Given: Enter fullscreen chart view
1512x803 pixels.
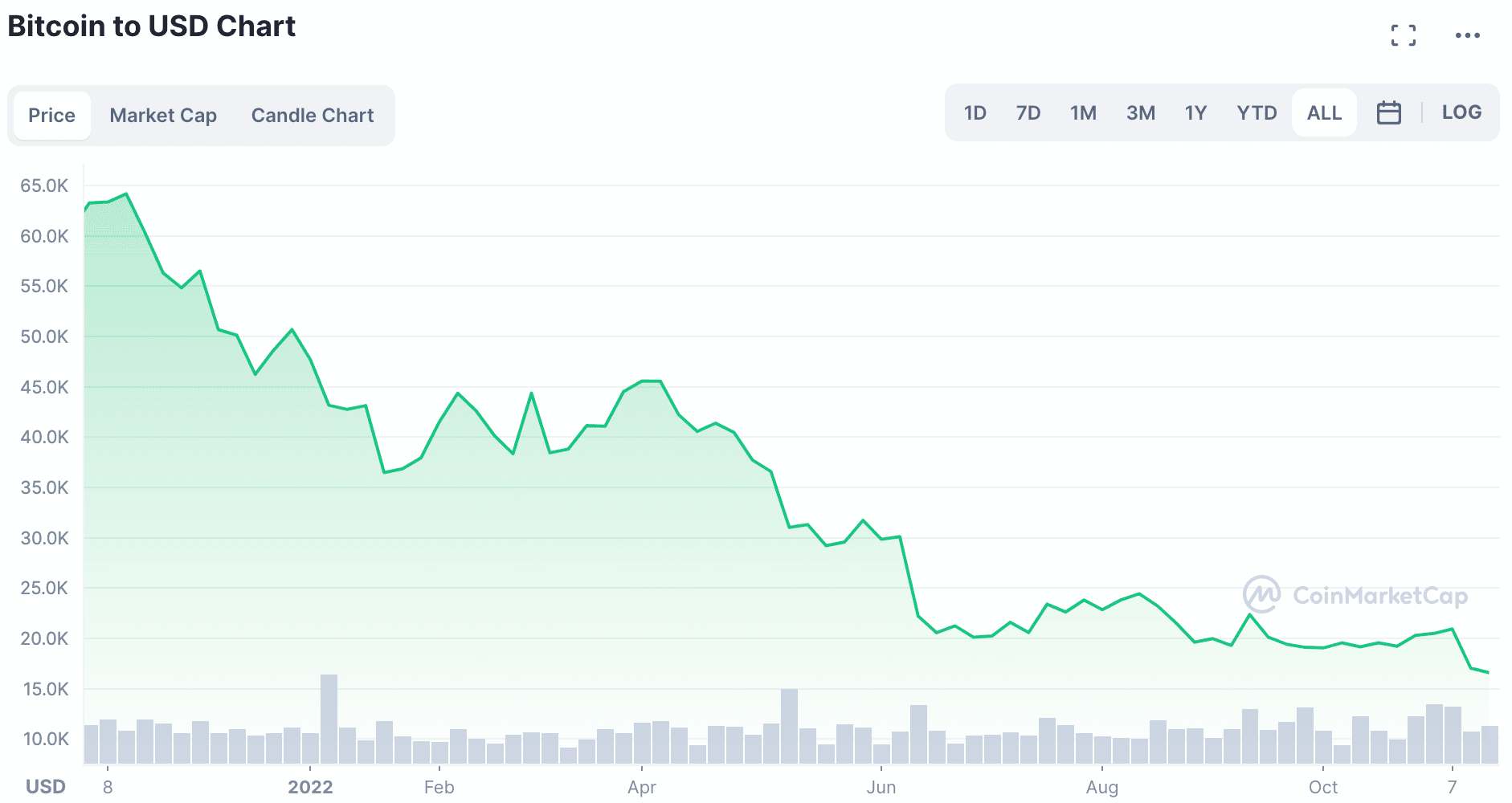Looking at the screenshot, I should coord(1404,35).
